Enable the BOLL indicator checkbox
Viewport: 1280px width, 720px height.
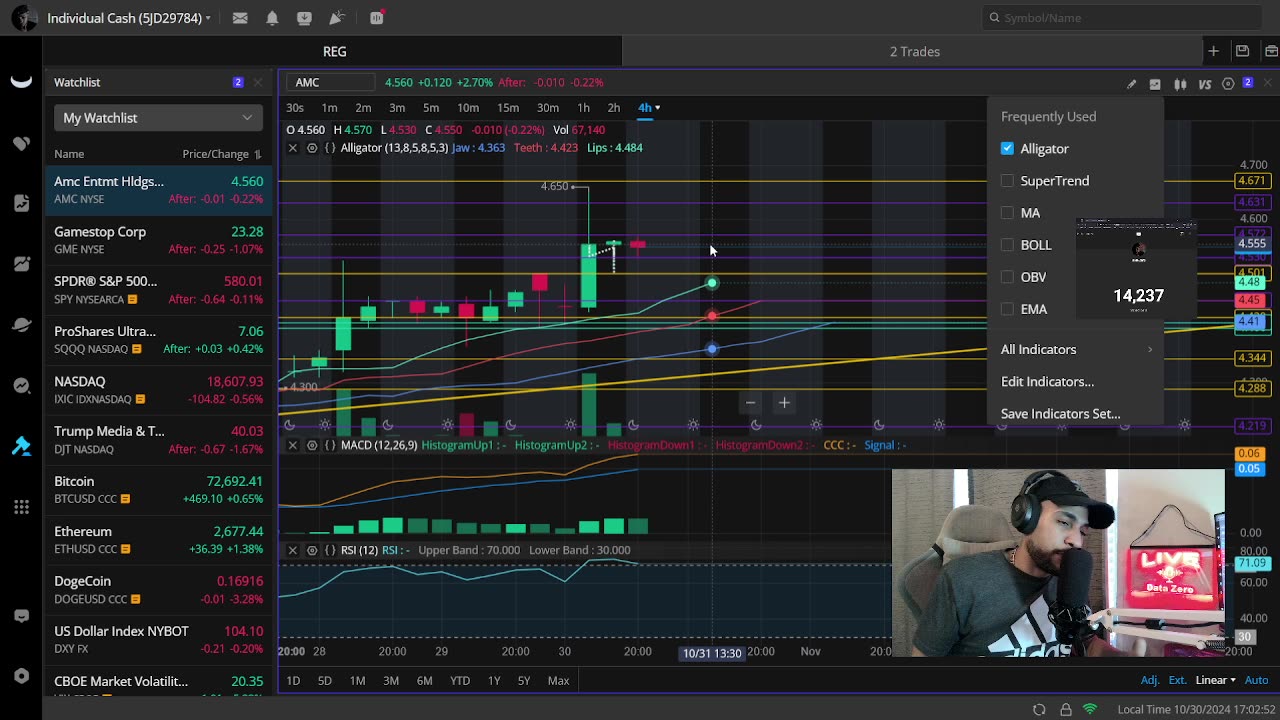click(1007, 244)
